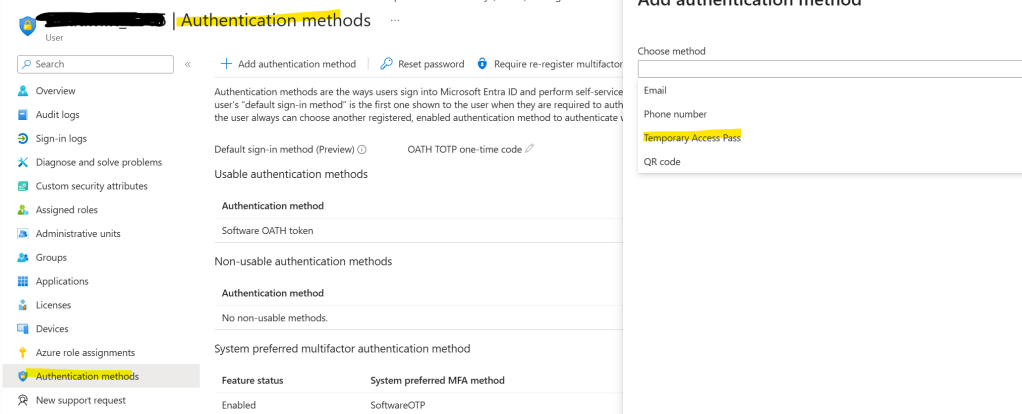Click the Audit logs icon

(23, 115)
